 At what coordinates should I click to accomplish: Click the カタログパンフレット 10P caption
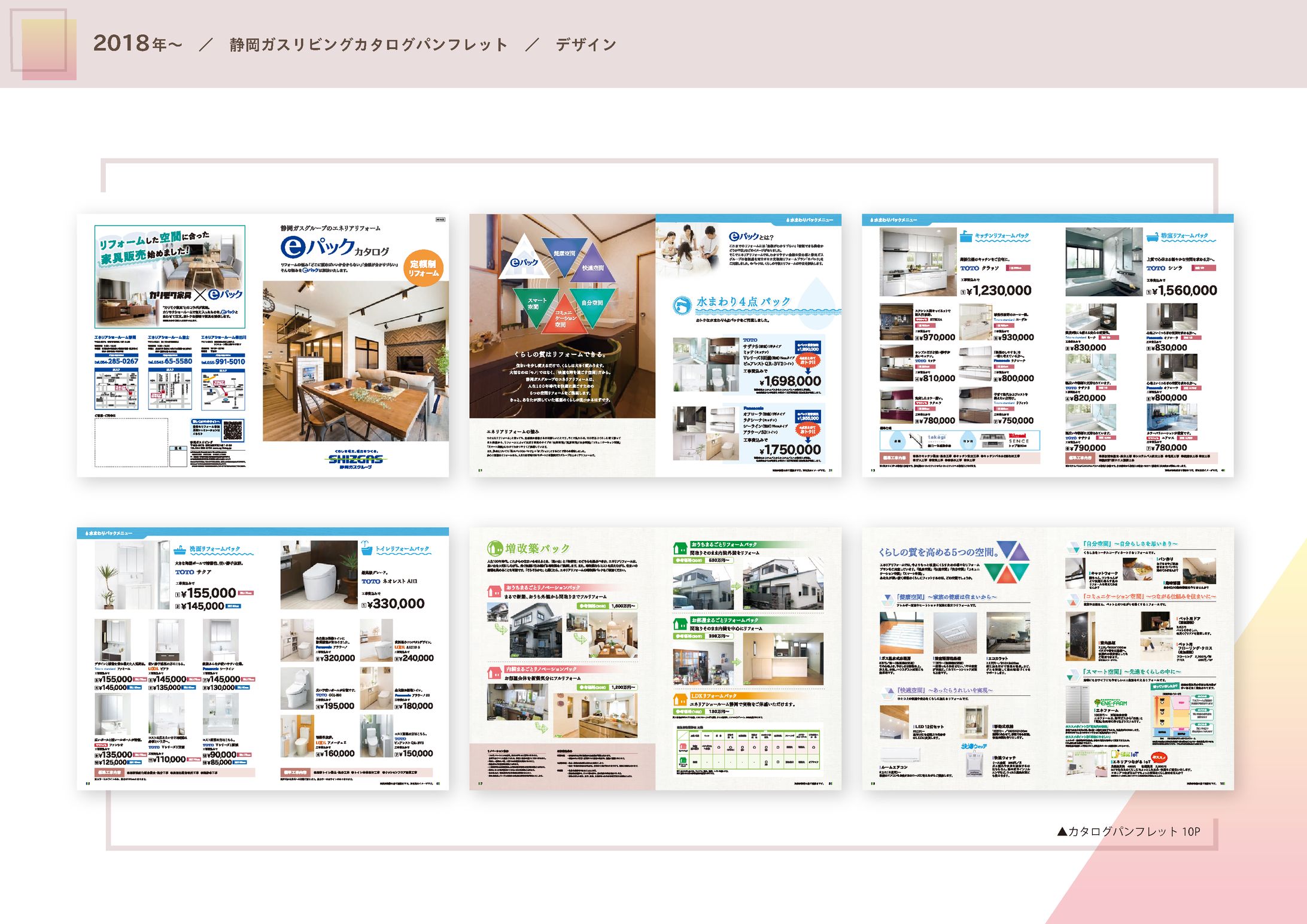pyautogui.click(x=1129, y=831)
